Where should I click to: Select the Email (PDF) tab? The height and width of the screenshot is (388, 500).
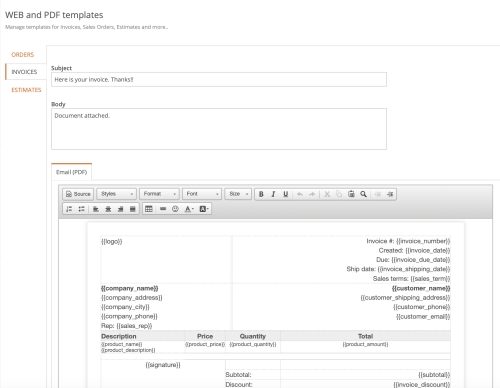pyautogui.click(x=72, y=172)
